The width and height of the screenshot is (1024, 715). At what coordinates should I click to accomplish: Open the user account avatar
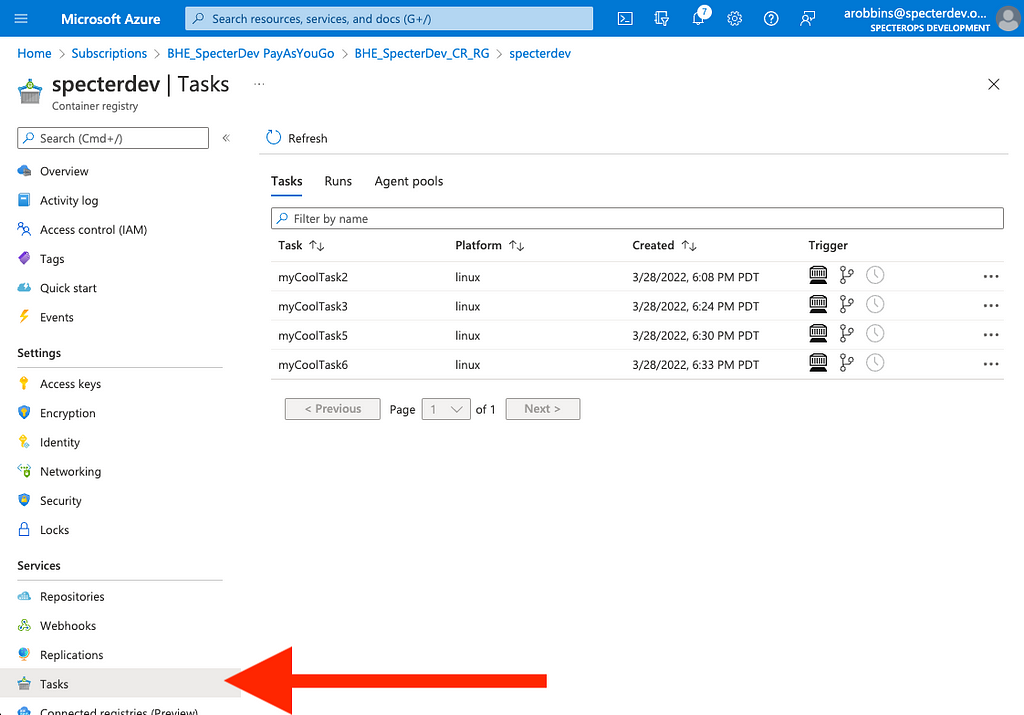coord(1008,18)
